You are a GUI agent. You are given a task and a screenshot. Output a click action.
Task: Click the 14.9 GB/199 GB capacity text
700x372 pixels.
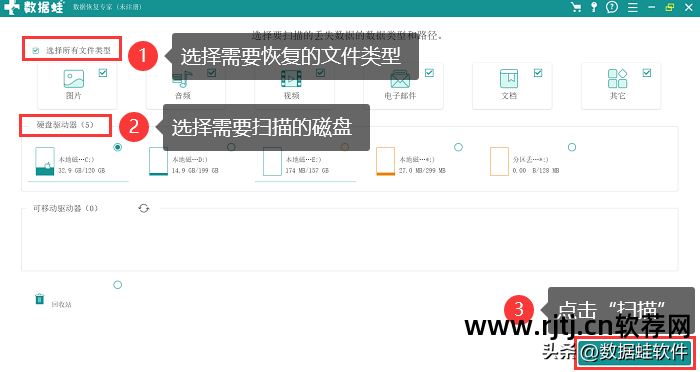[x=195, y=170]
